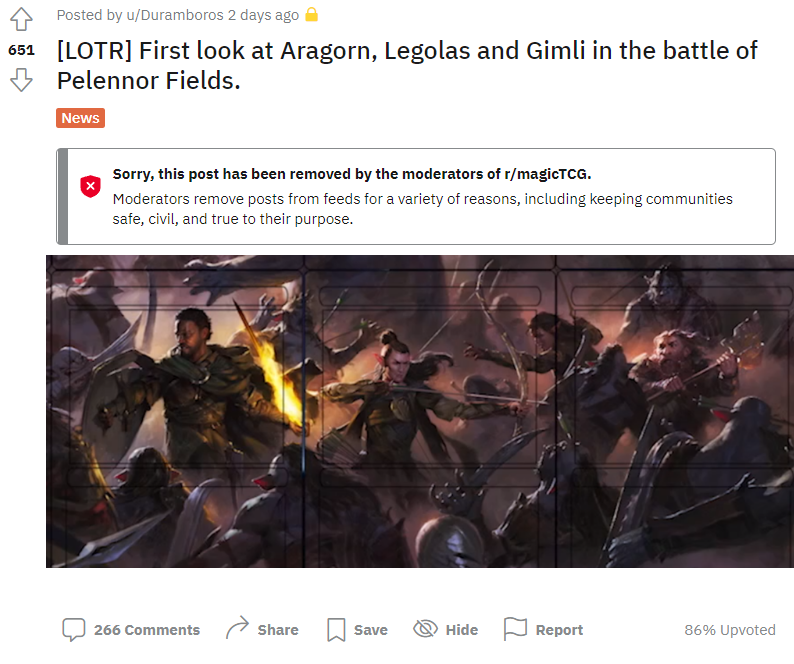Click the Hide button label

coord(462,630)
